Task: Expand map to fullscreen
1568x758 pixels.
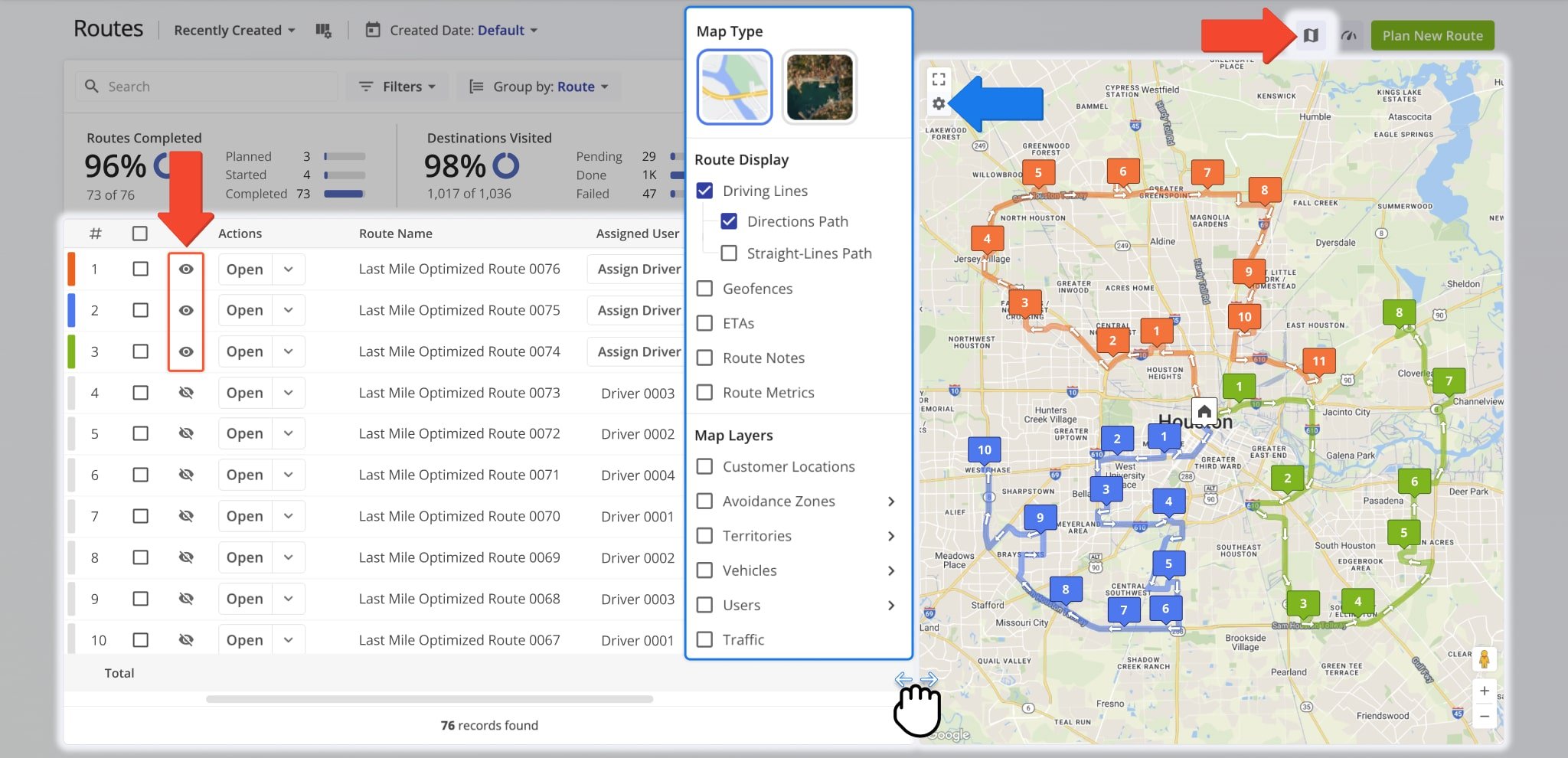Action: [x=939, y=79]
